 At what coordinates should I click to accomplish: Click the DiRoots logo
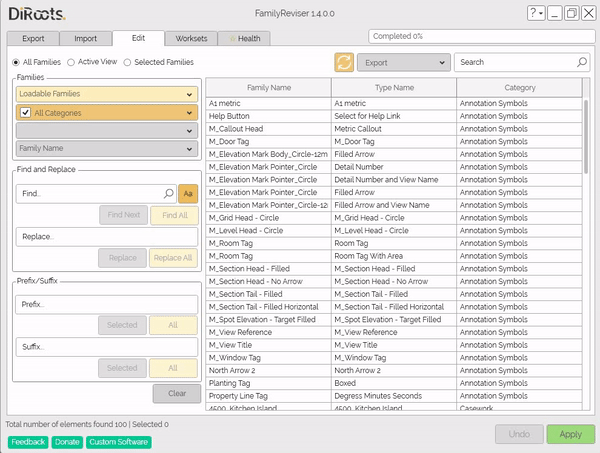click(38, 14)
